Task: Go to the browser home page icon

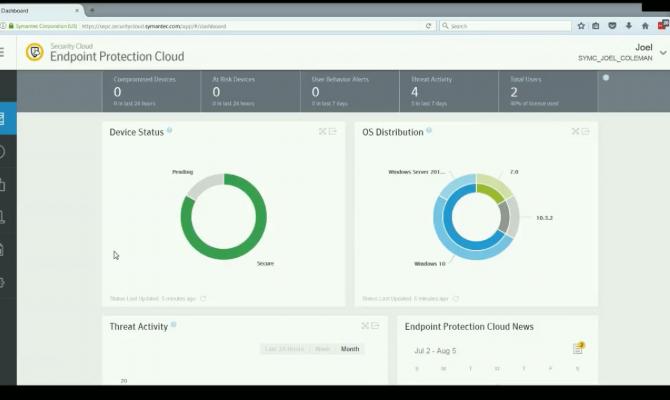Action: tap(645, 26)
